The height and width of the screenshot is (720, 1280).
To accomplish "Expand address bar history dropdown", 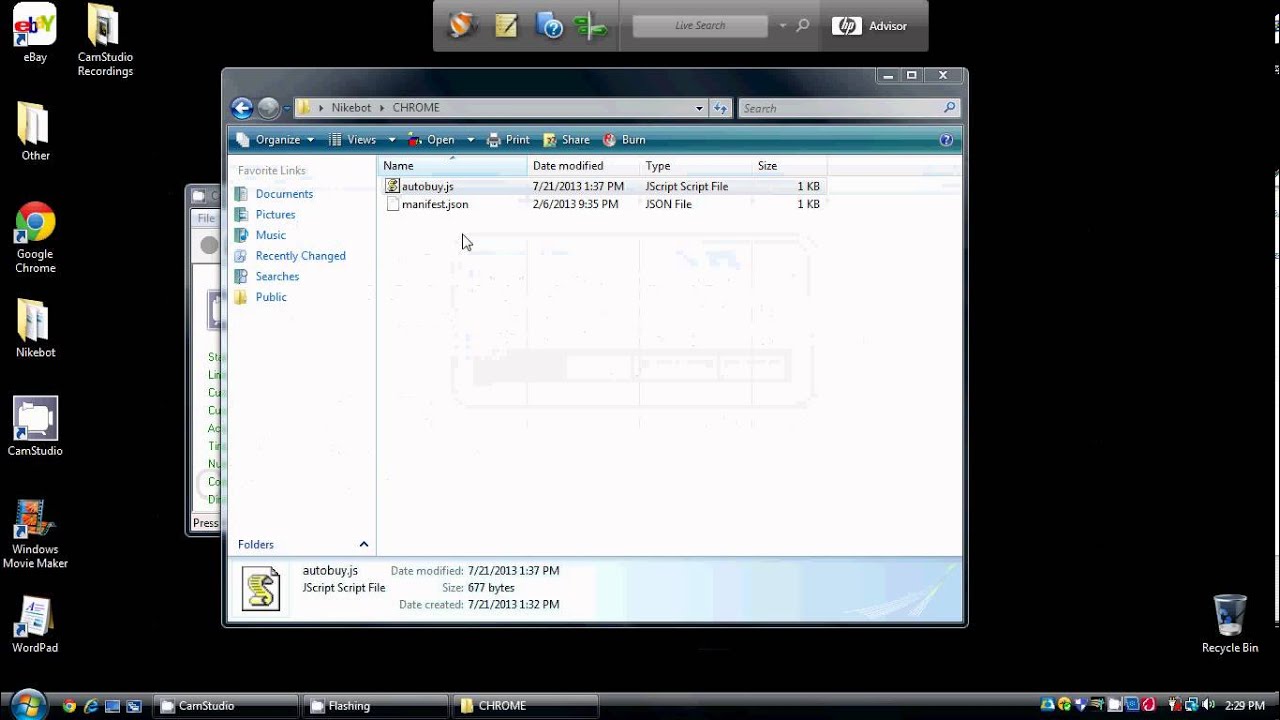I will 699,108.
